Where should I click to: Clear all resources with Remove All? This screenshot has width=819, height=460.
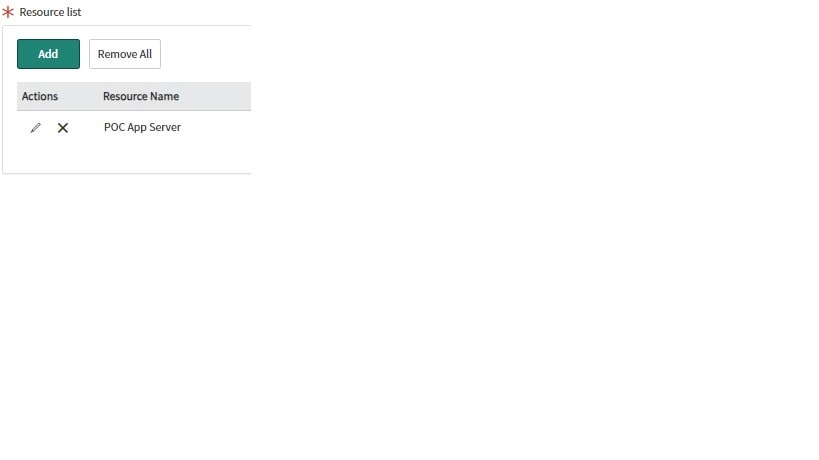point(125,54)
